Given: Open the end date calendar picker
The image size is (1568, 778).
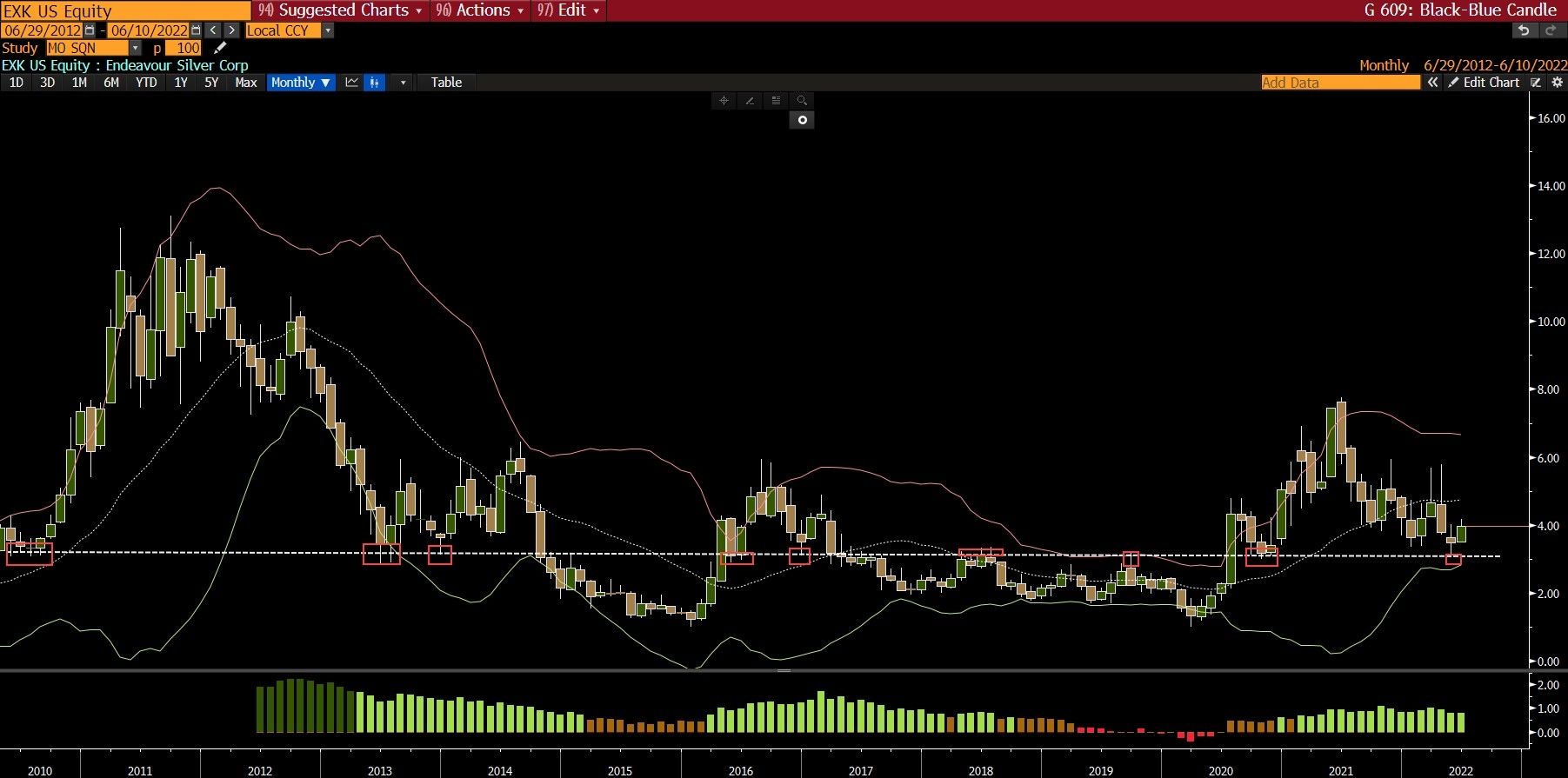Looking at the screenshot, I should (x=196, y=30).
